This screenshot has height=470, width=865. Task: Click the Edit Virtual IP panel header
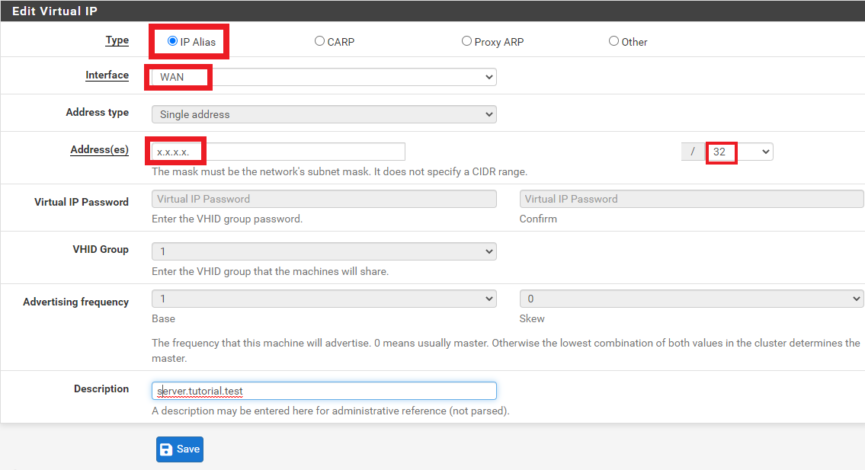click(432, 11)
